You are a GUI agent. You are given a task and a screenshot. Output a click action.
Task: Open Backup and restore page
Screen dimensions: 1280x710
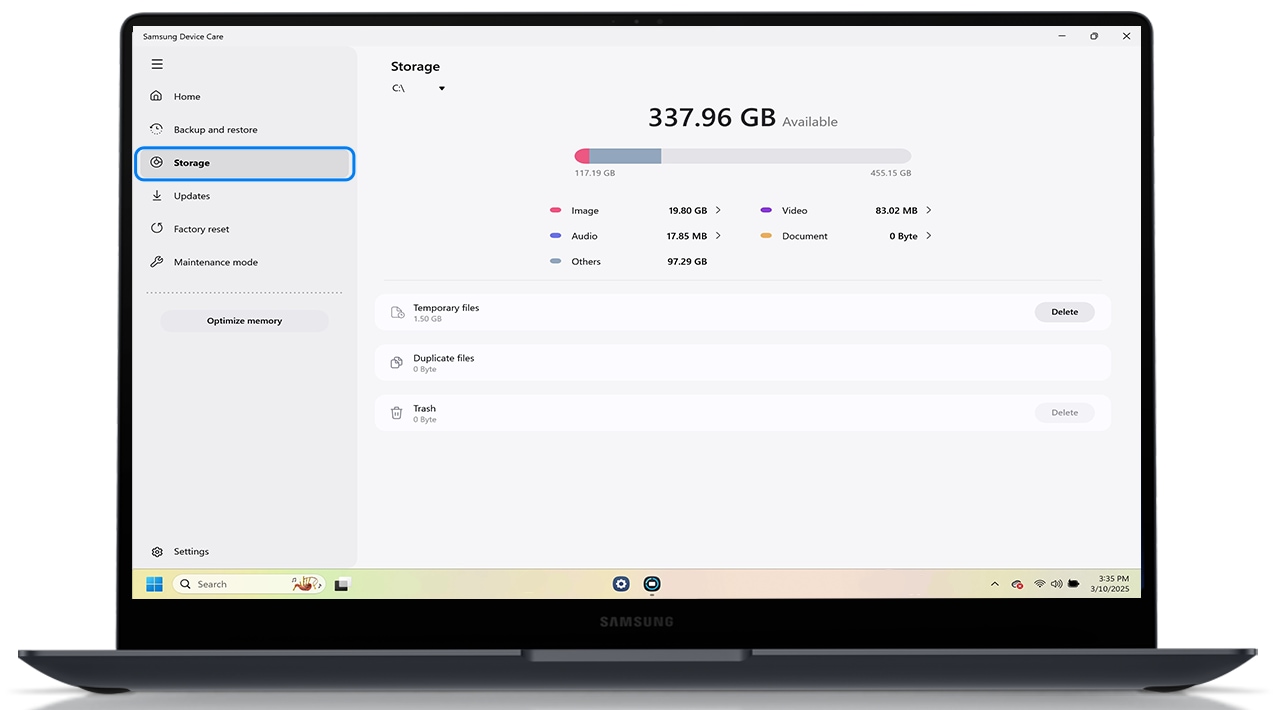(245, 129)
